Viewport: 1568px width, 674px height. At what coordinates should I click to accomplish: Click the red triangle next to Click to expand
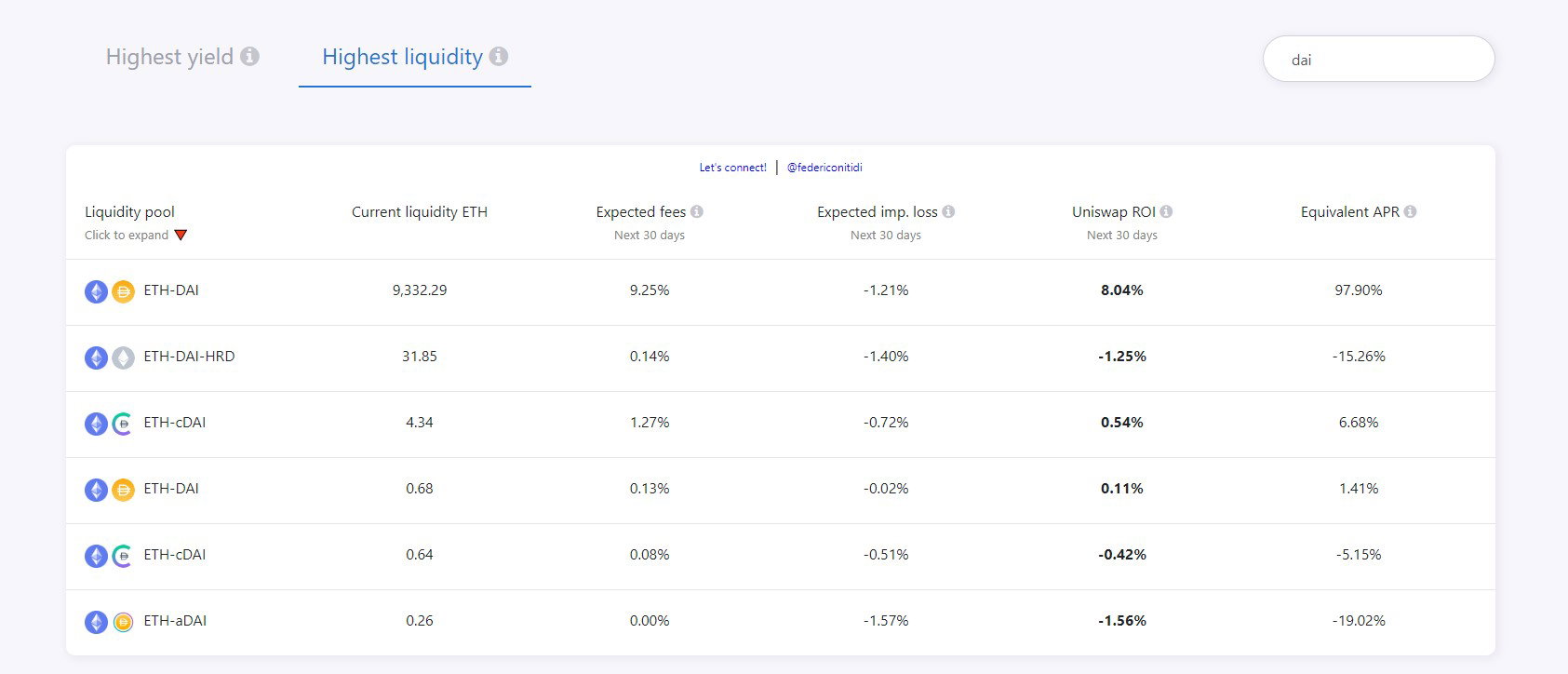(181, 235)
